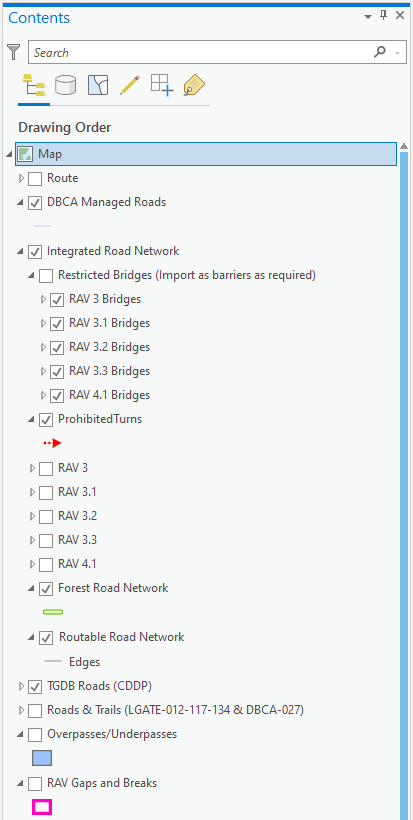Open List By Editing pencil icon
This screenshot has height=820, width=413.
point(130,85)
